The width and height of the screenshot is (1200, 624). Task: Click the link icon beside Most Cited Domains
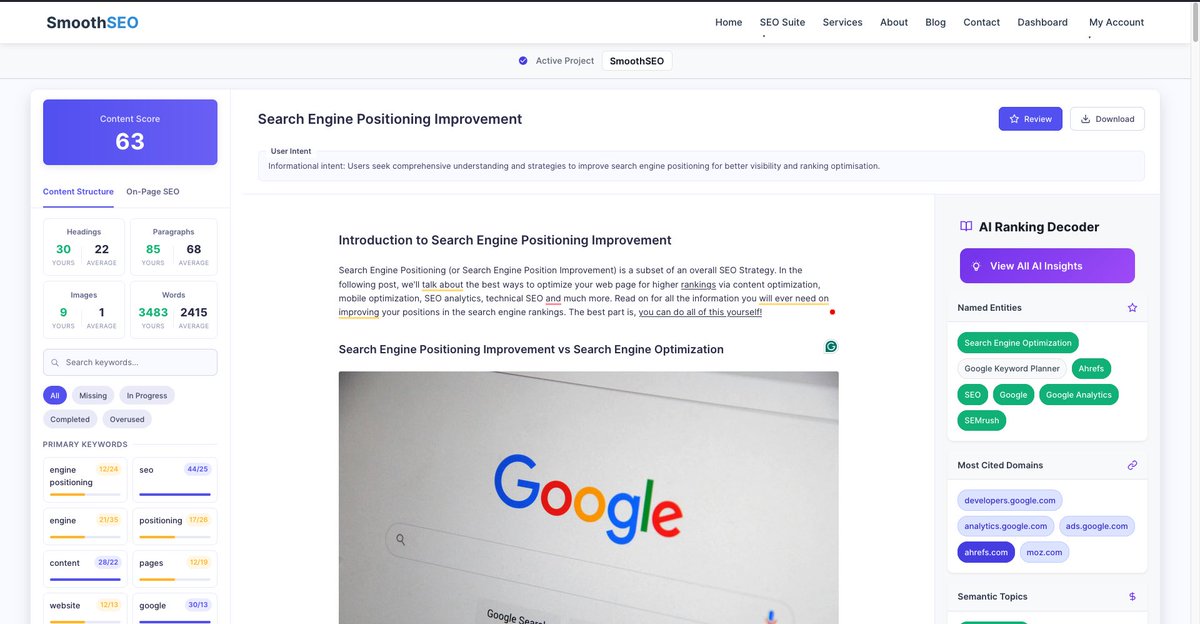tap(1132, 465)
